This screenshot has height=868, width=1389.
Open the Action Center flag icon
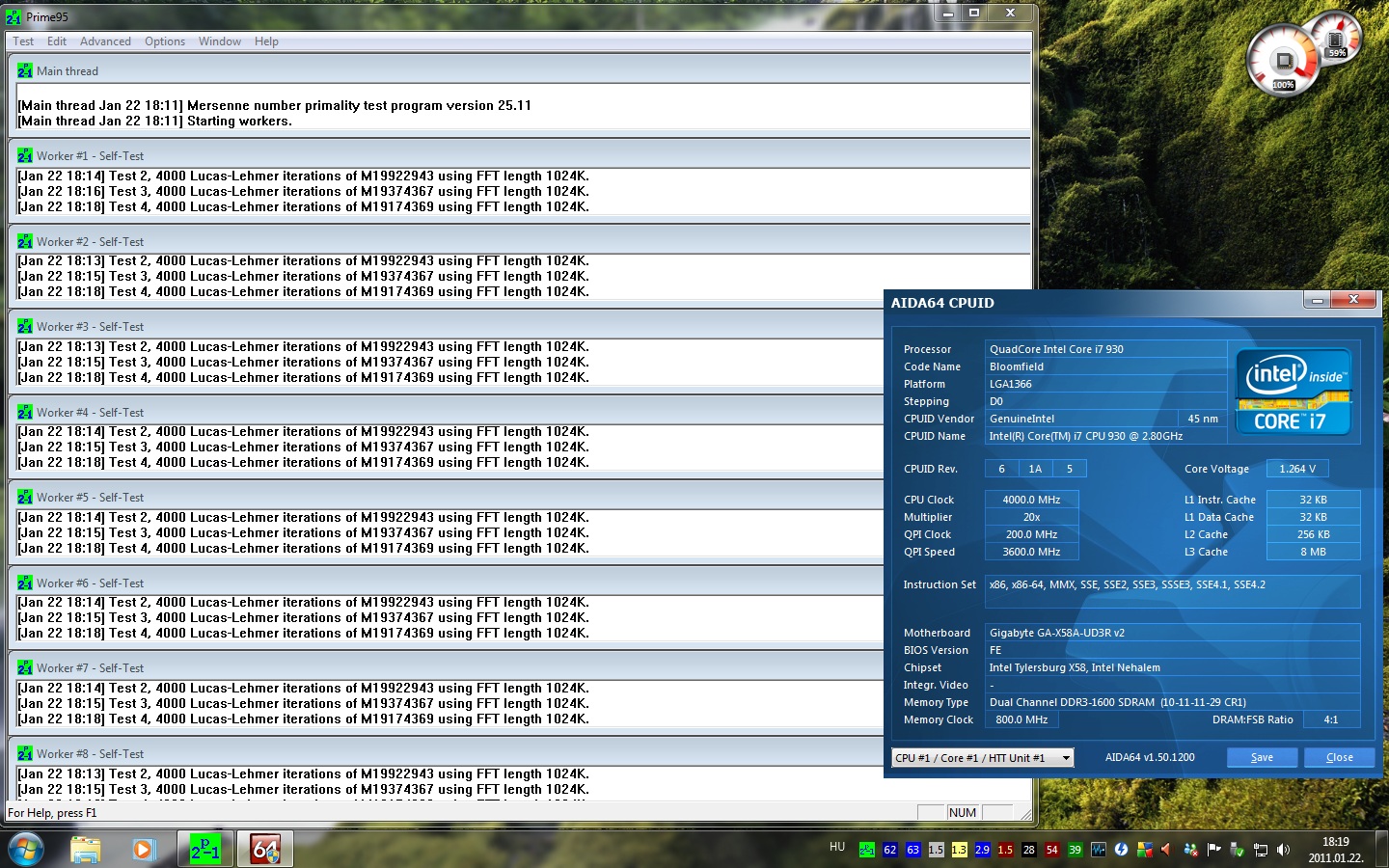(x=1213, y=850)
